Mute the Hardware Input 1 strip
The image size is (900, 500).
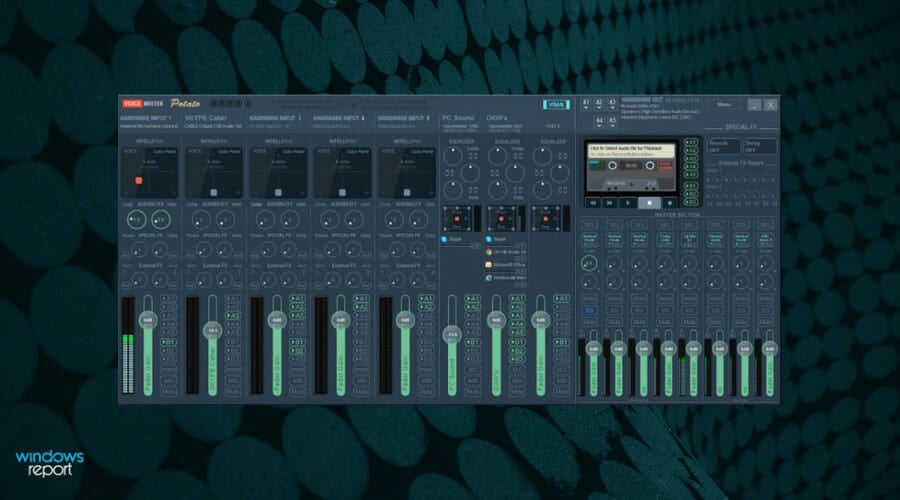pos(168,392)
